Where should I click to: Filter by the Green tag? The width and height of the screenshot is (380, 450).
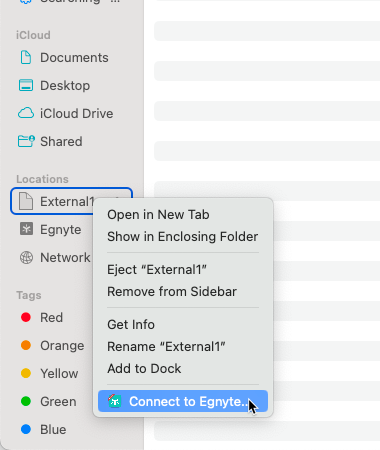pos(58,402)
